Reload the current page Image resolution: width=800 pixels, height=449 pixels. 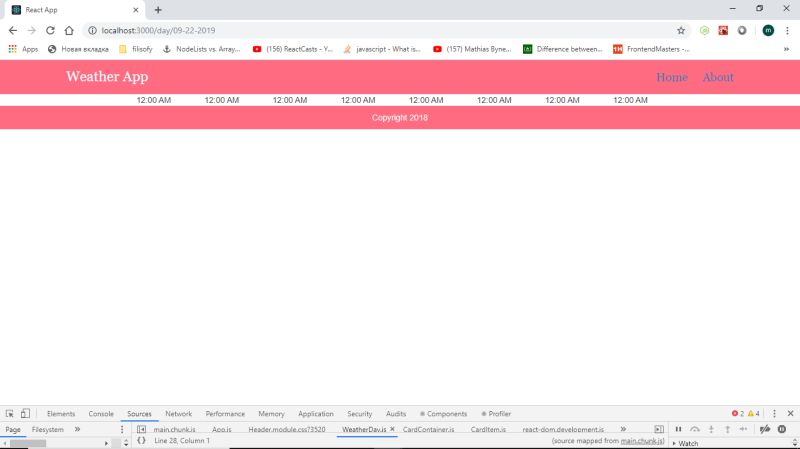(50, 31)
